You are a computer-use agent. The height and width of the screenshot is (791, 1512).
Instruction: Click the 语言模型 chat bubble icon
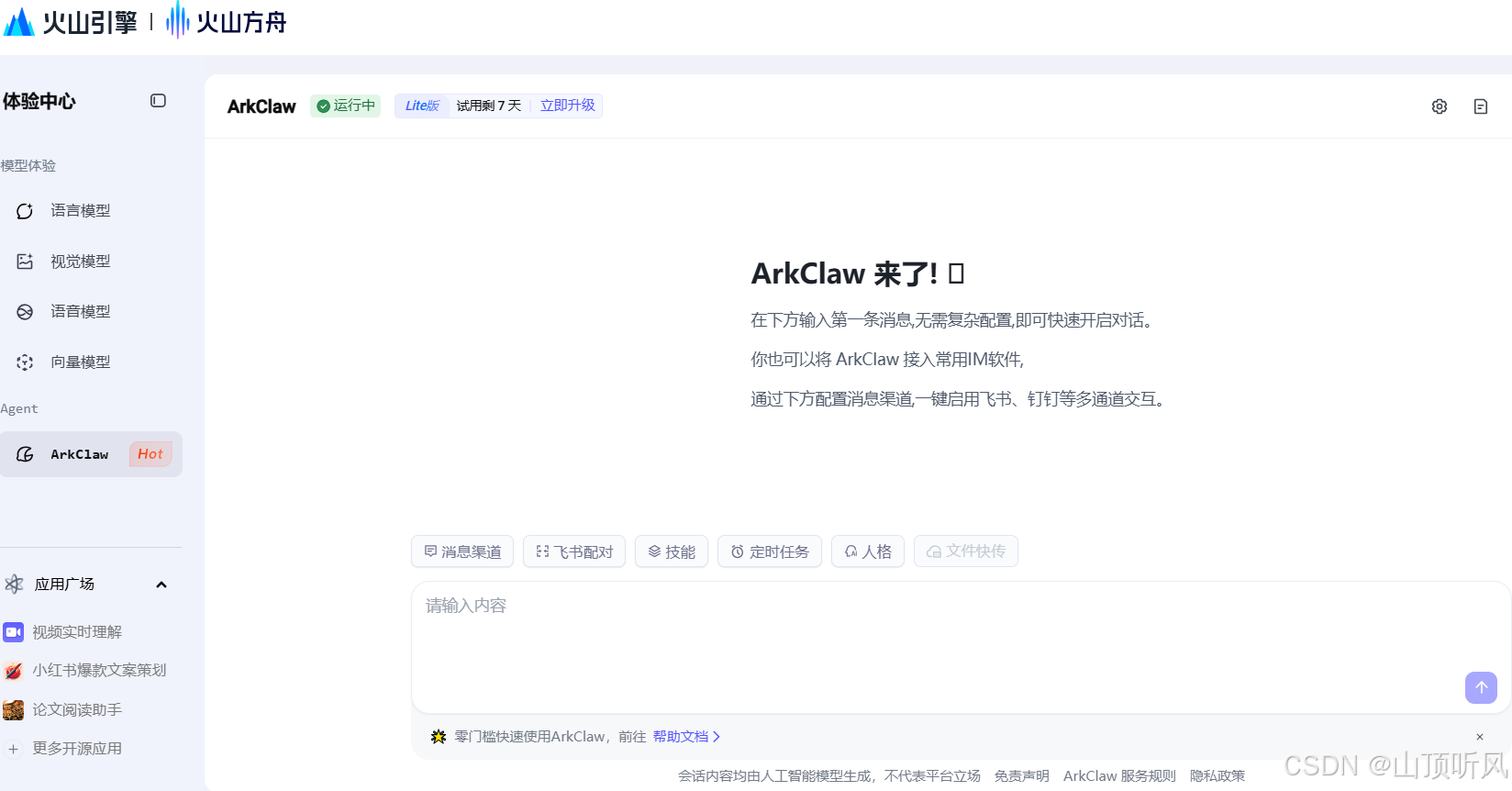coord(25,211)
